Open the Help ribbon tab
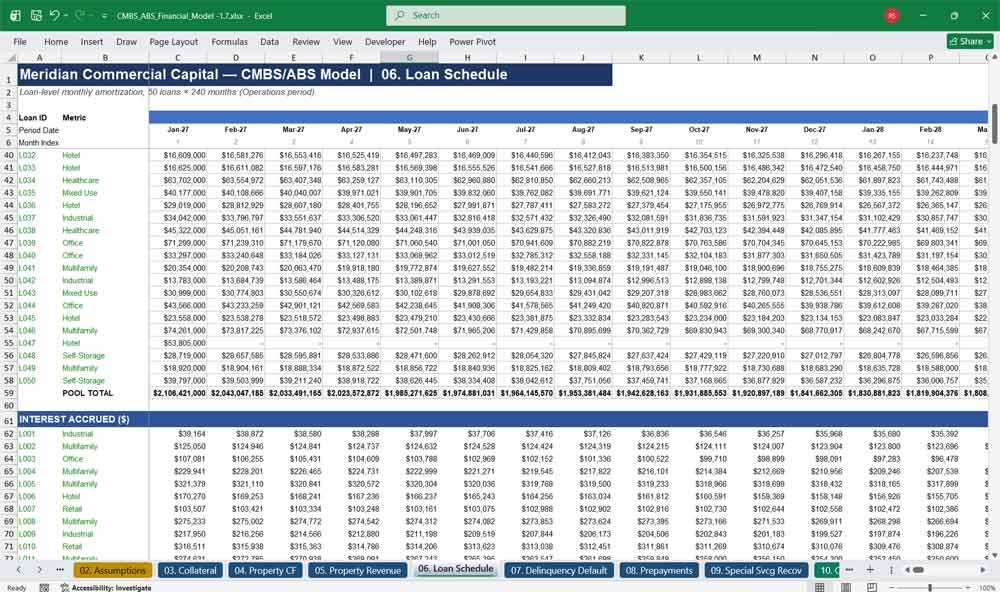The width and height of the screenshot is (1000, 592). pos(427,41)
